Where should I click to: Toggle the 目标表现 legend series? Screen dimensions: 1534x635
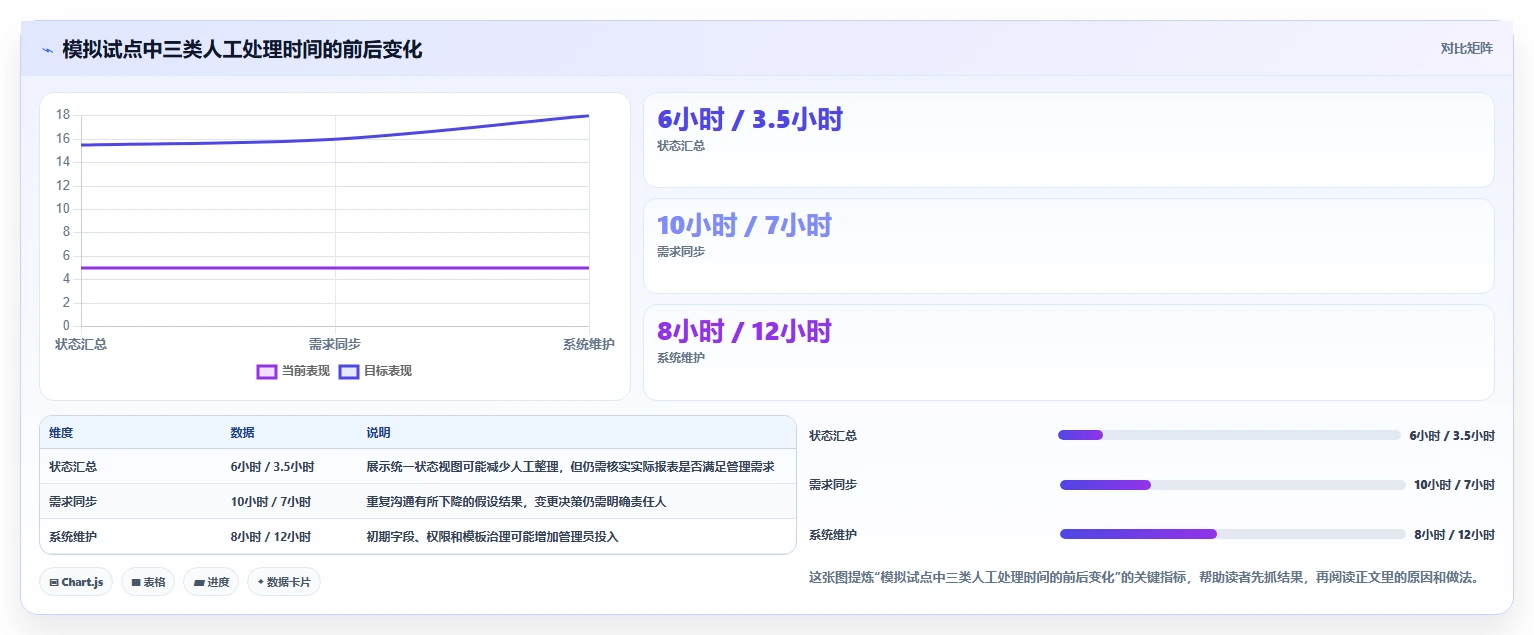pos(375,371)
